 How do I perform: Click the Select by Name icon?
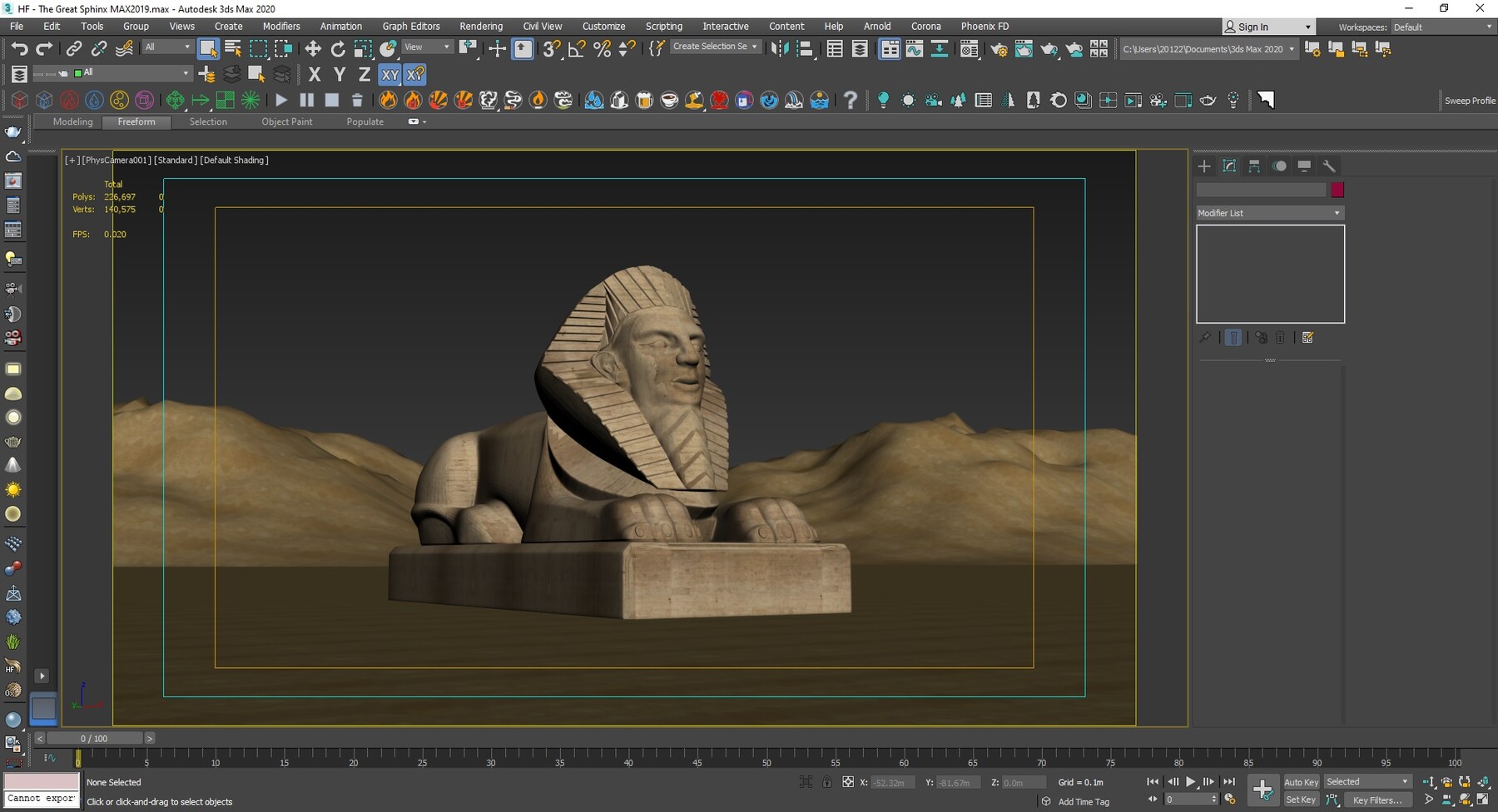coord(231,48)
